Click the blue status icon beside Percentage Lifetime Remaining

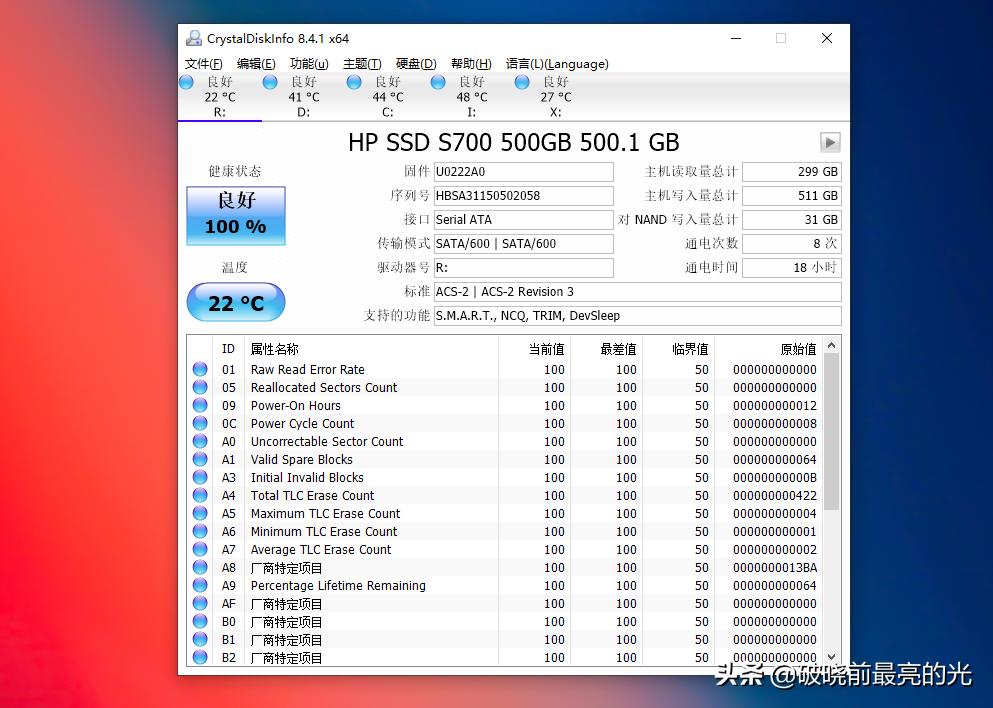(201, 585)
